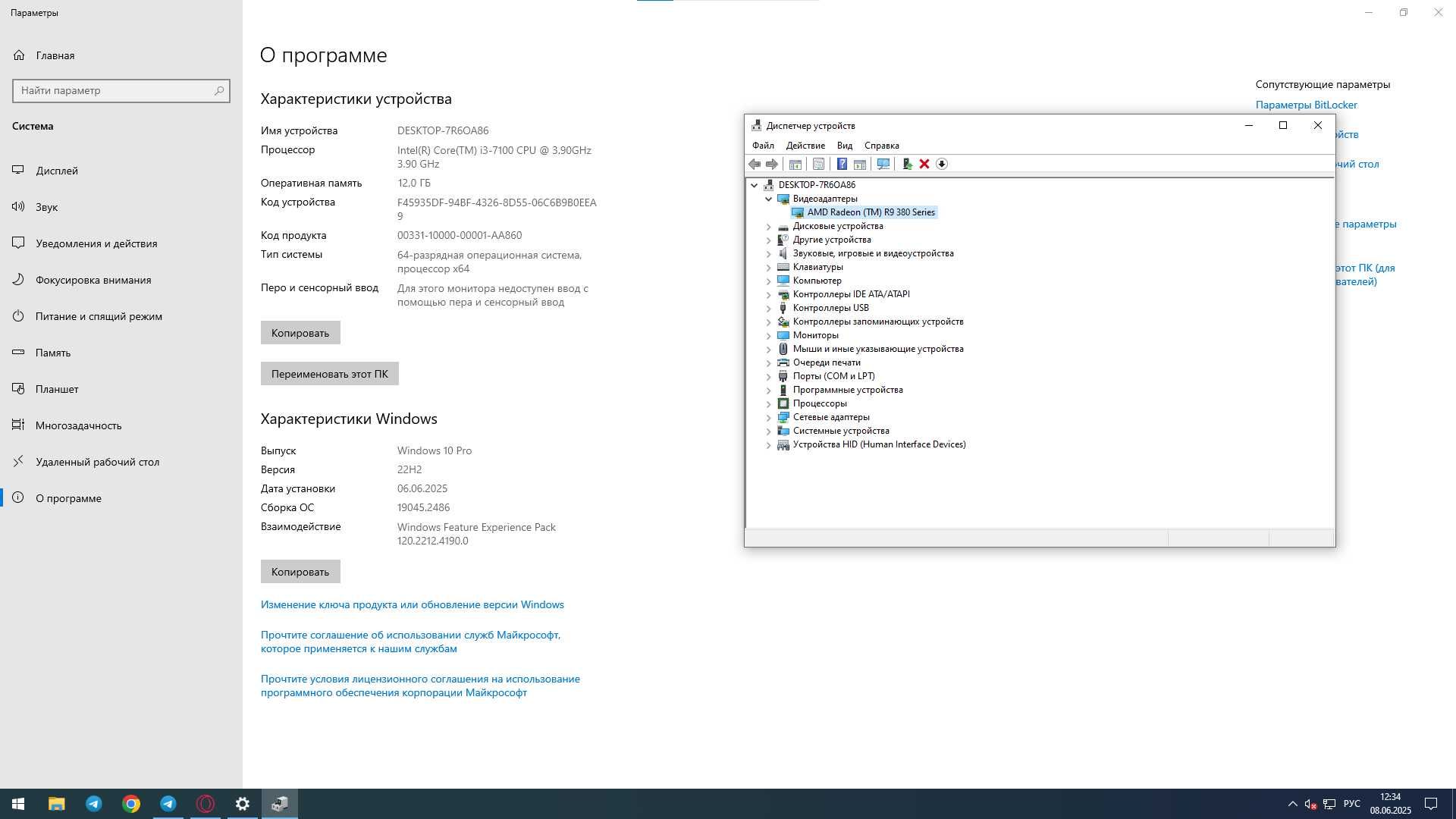Open the Действие menu
The width and height of the screenshot is (1456, 819).
click(x=805, y=146)
